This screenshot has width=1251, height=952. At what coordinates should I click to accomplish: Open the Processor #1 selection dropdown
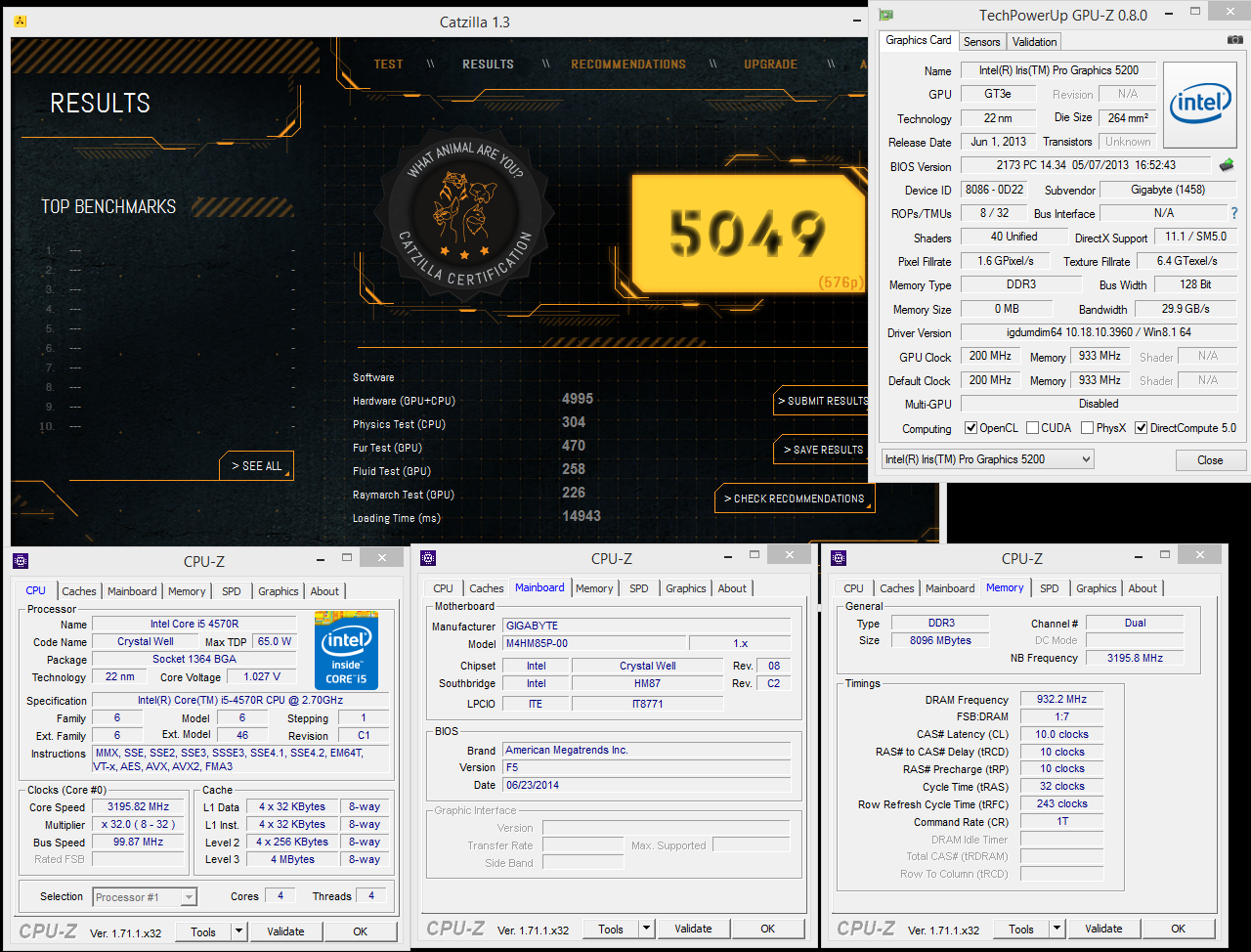pyautogui.click(x=145, y=896)
